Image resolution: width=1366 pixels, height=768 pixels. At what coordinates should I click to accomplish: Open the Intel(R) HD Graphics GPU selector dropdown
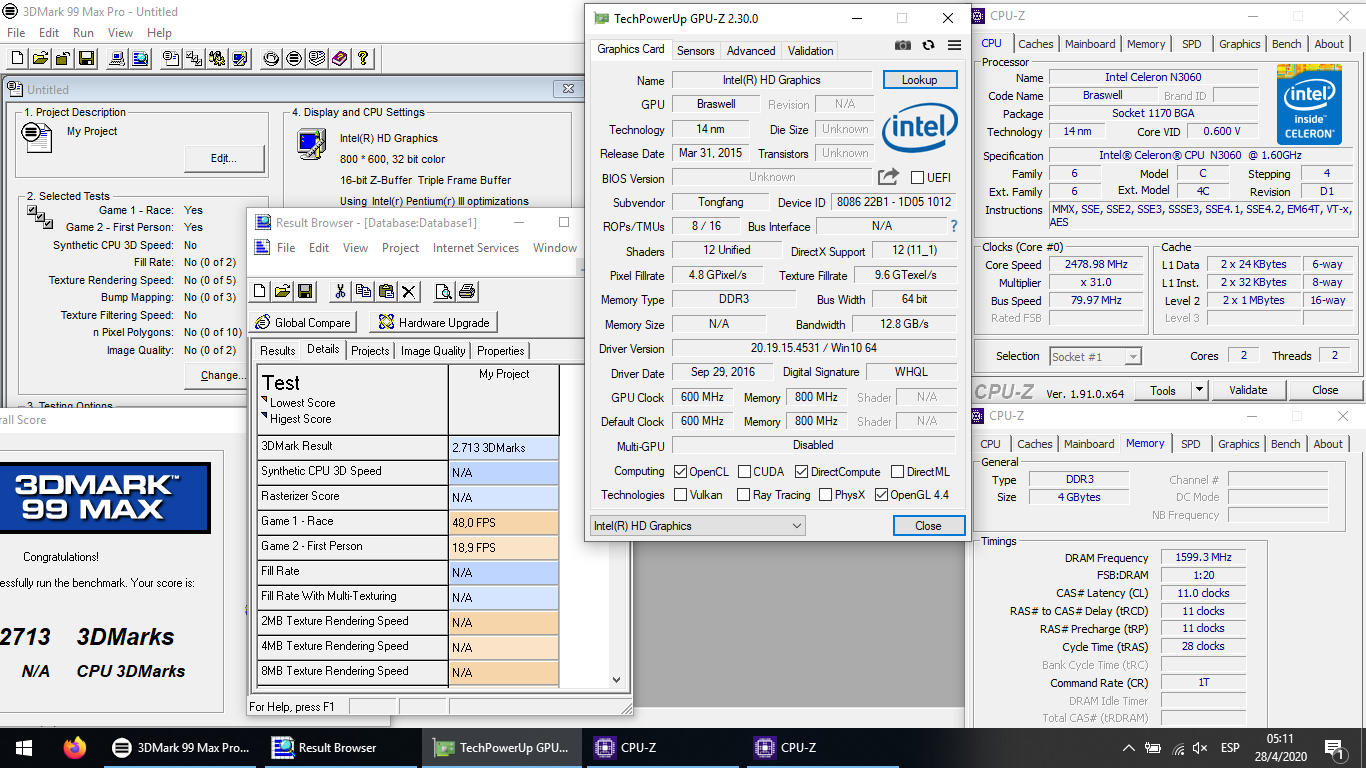click(697, 526)
